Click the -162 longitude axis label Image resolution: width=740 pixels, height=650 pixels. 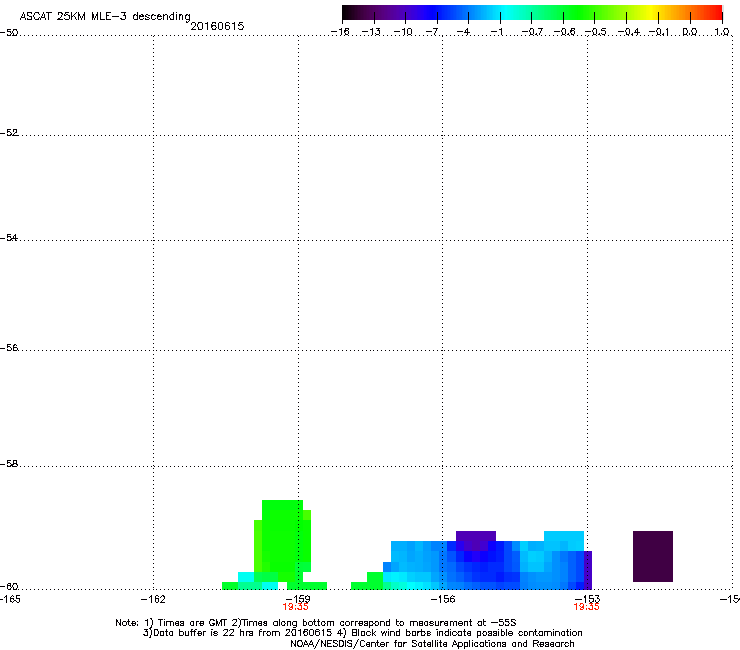(153, 599)
